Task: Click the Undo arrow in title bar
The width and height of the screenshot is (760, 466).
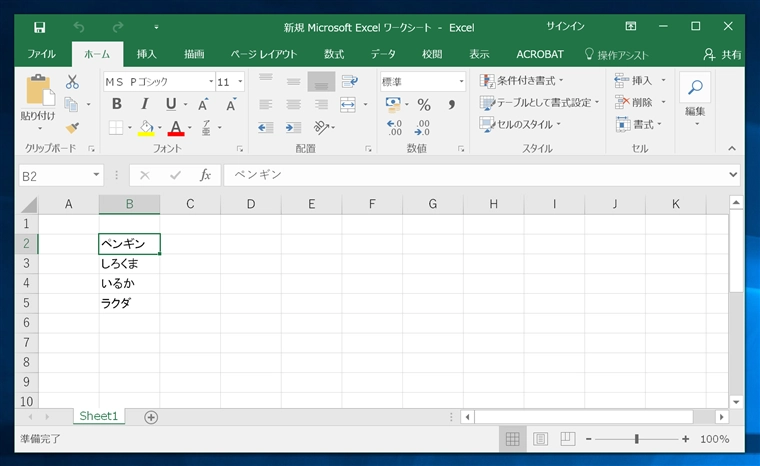Action: 79,27
